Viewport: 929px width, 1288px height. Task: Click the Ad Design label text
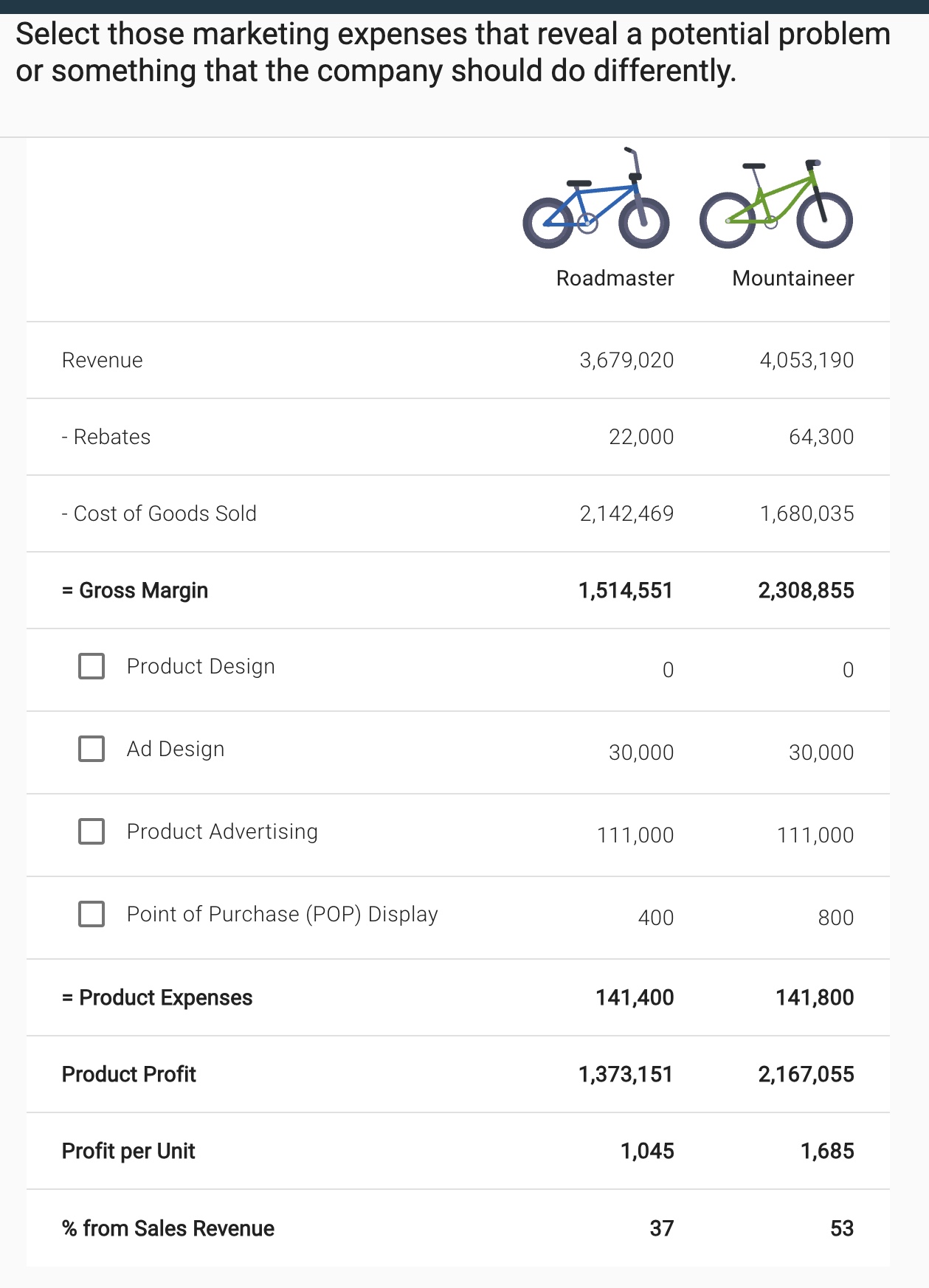pos(176,749)
